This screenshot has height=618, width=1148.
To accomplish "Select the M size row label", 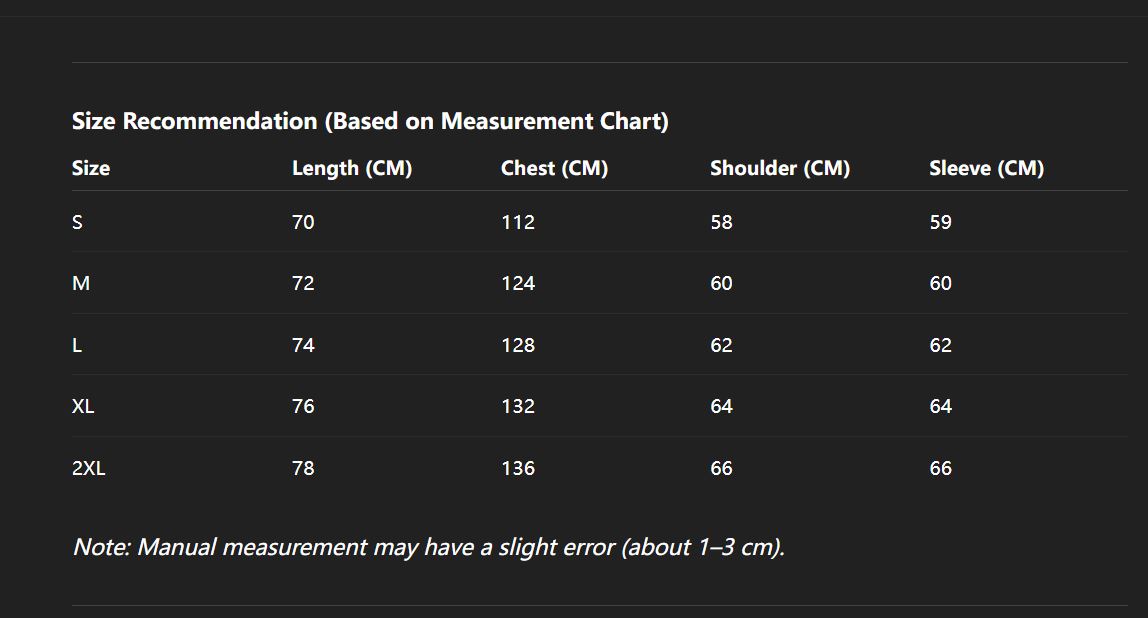I will pos(81,284).
